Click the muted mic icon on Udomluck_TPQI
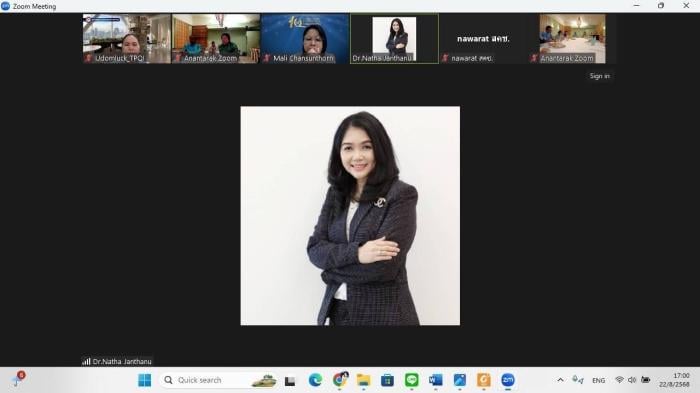This screenshot has height=393, width=700. pos(88,59)
